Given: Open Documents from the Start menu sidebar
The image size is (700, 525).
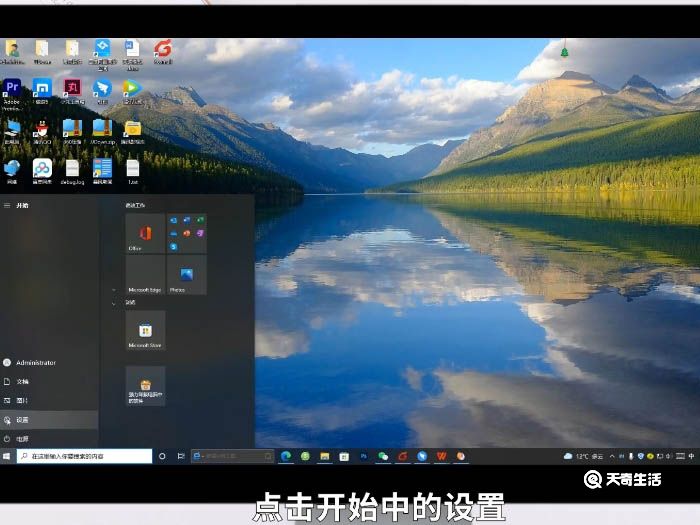Looking at the screenshot, I should (x=22, y=382).
